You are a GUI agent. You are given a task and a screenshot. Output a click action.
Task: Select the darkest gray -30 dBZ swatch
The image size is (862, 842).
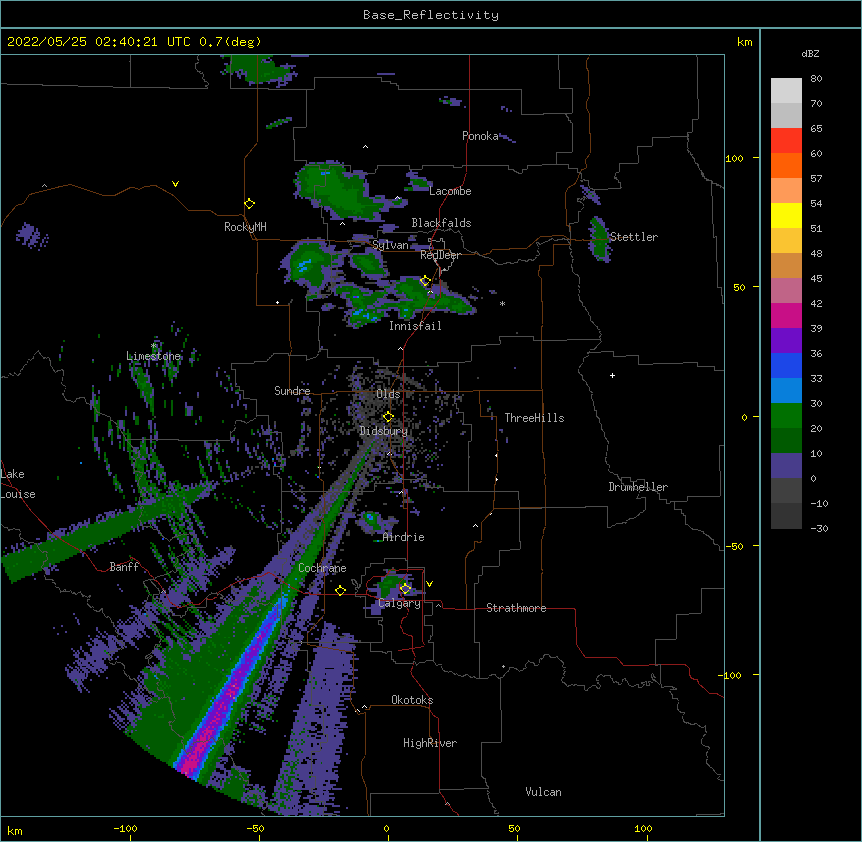coord(786,516)
